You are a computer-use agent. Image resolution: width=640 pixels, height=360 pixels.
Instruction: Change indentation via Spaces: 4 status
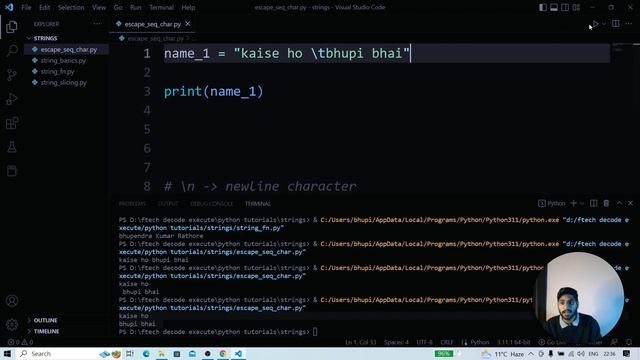coord(396,342)
